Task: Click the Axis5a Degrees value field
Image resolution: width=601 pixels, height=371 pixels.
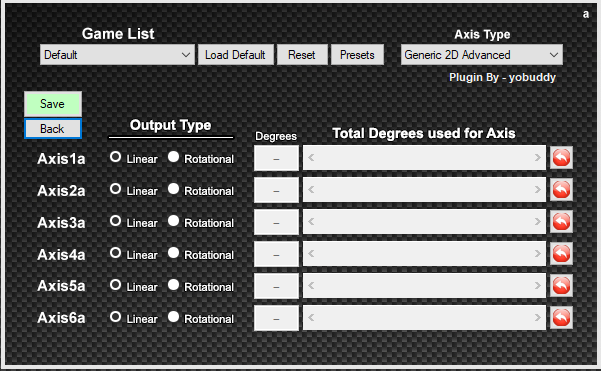Action: pyautogui.click(x=276, y=286)
